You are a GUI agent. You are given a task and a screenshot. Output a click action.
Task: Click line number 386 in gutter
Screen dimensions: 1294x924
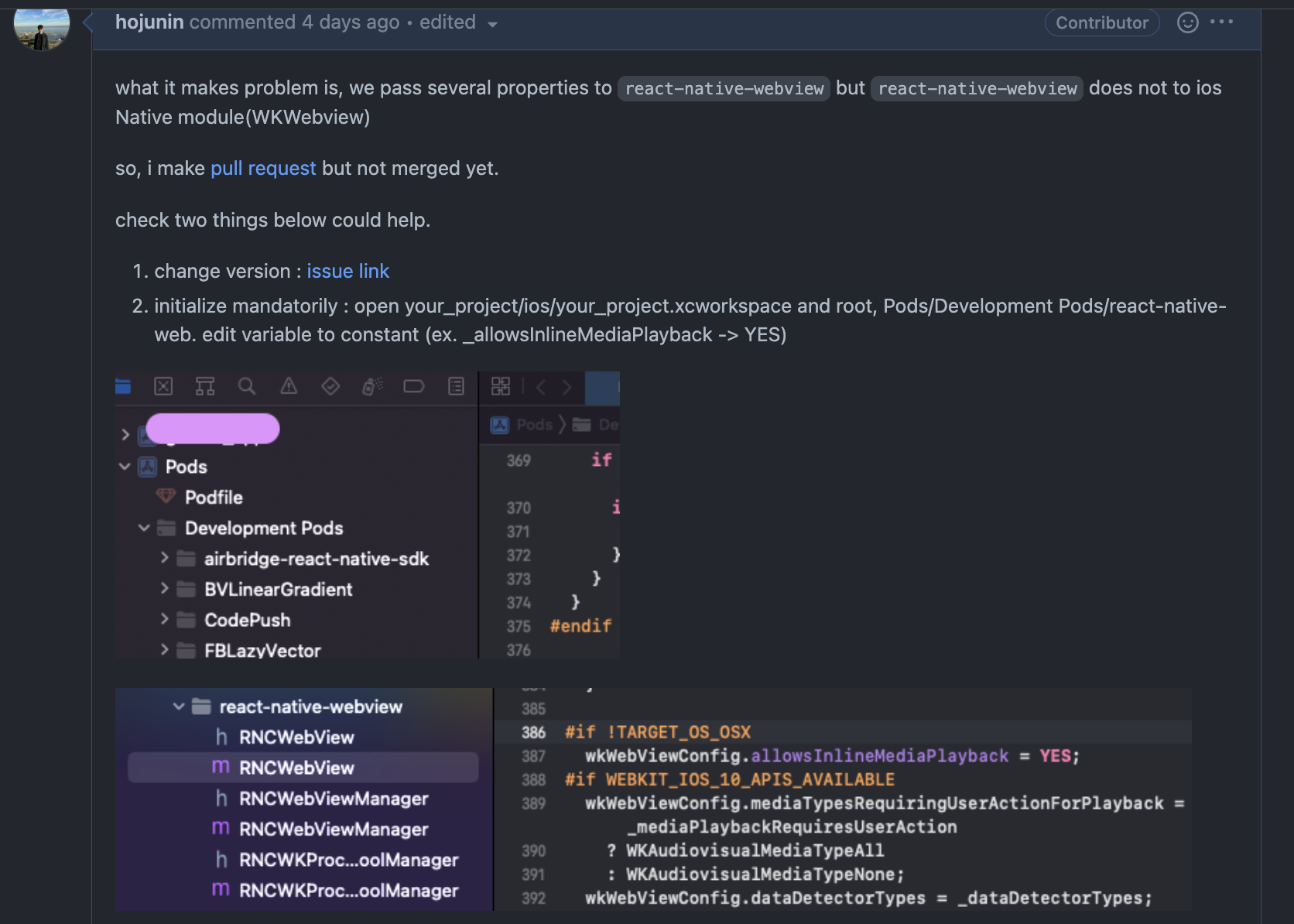pos(533,732)
